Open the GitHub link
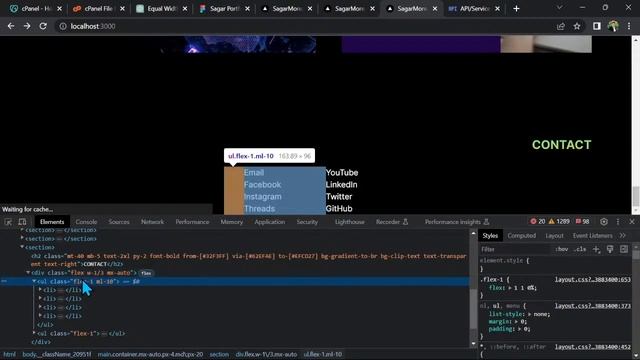 [x=339, y=209]
